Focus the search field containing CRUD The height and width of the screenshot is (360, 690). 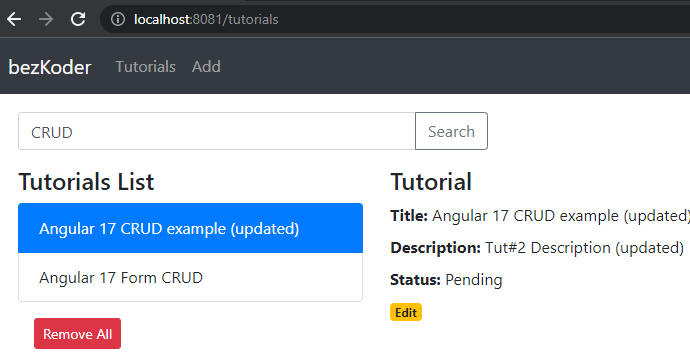coord(217,131)
